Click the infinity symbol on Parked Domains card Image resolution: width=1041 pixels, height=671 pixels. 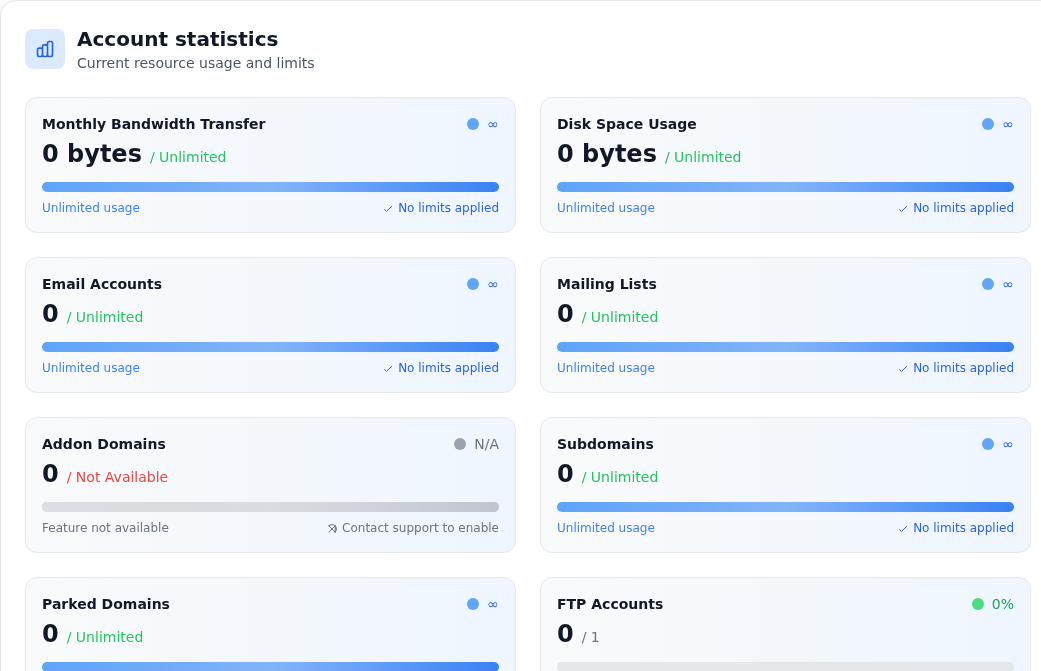tap(493, 604)
